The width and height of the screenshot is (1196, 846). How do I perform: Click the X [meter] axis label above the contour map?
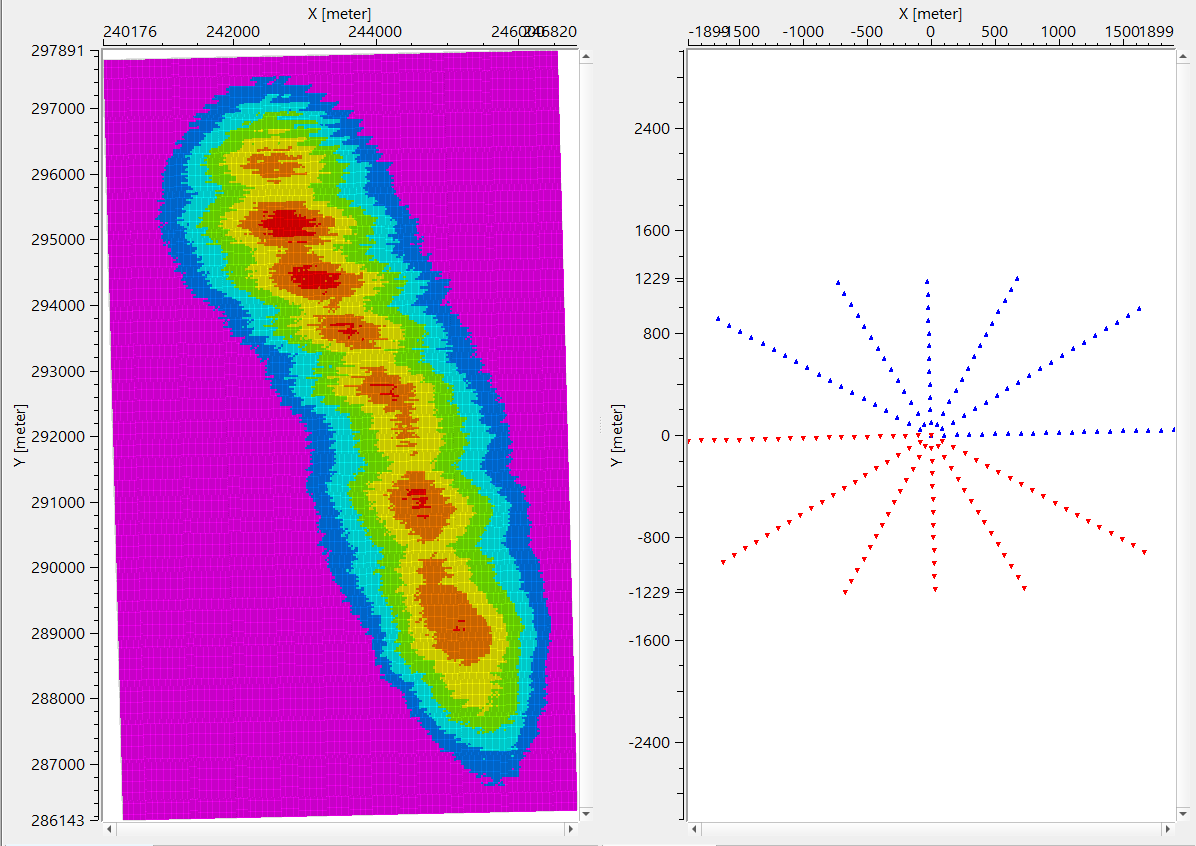(340, 12)
